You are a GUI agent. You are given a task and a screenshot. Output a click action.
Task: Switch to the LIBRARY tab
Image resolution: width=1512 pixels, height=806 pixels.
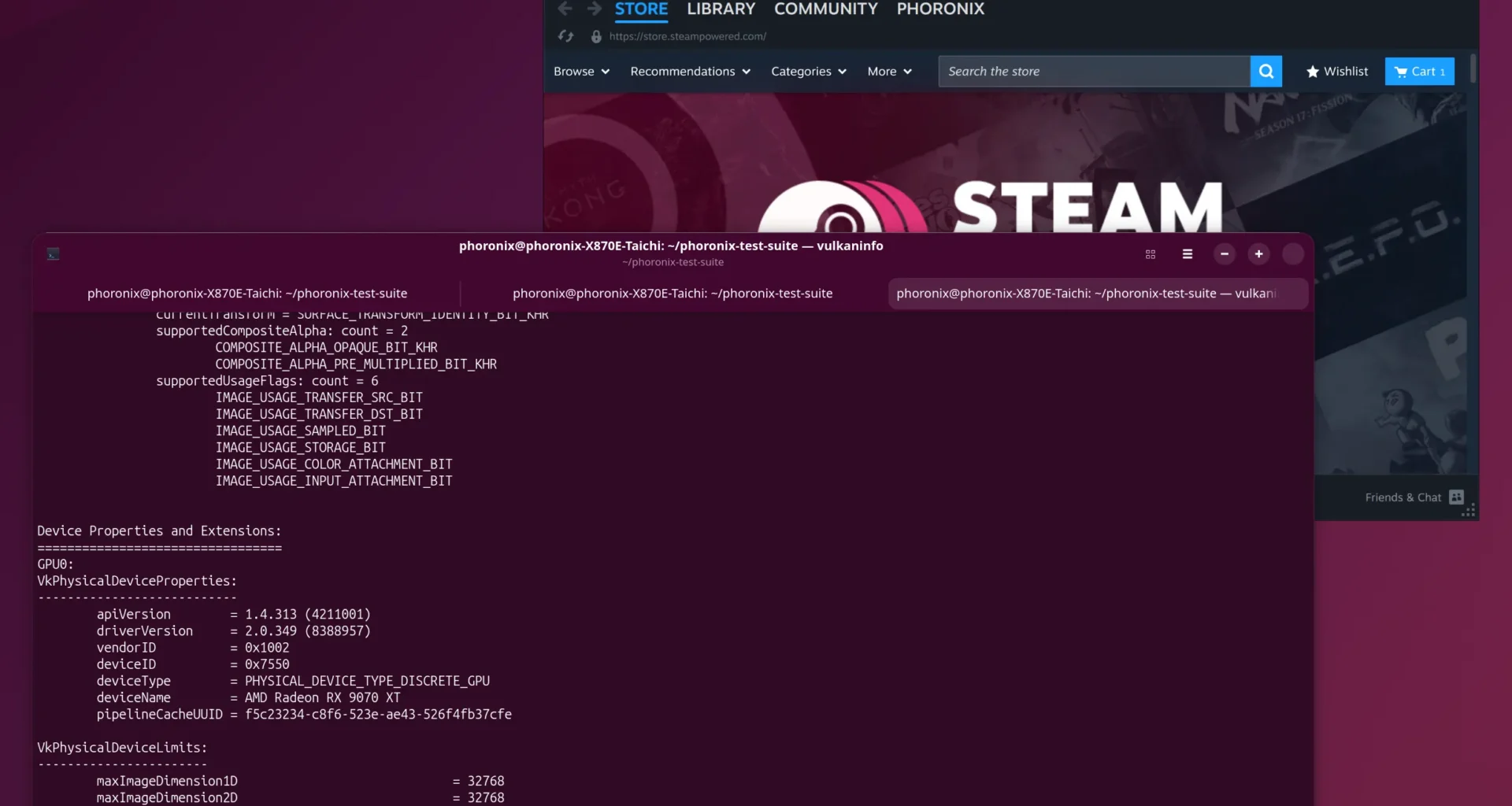point(720,9)
